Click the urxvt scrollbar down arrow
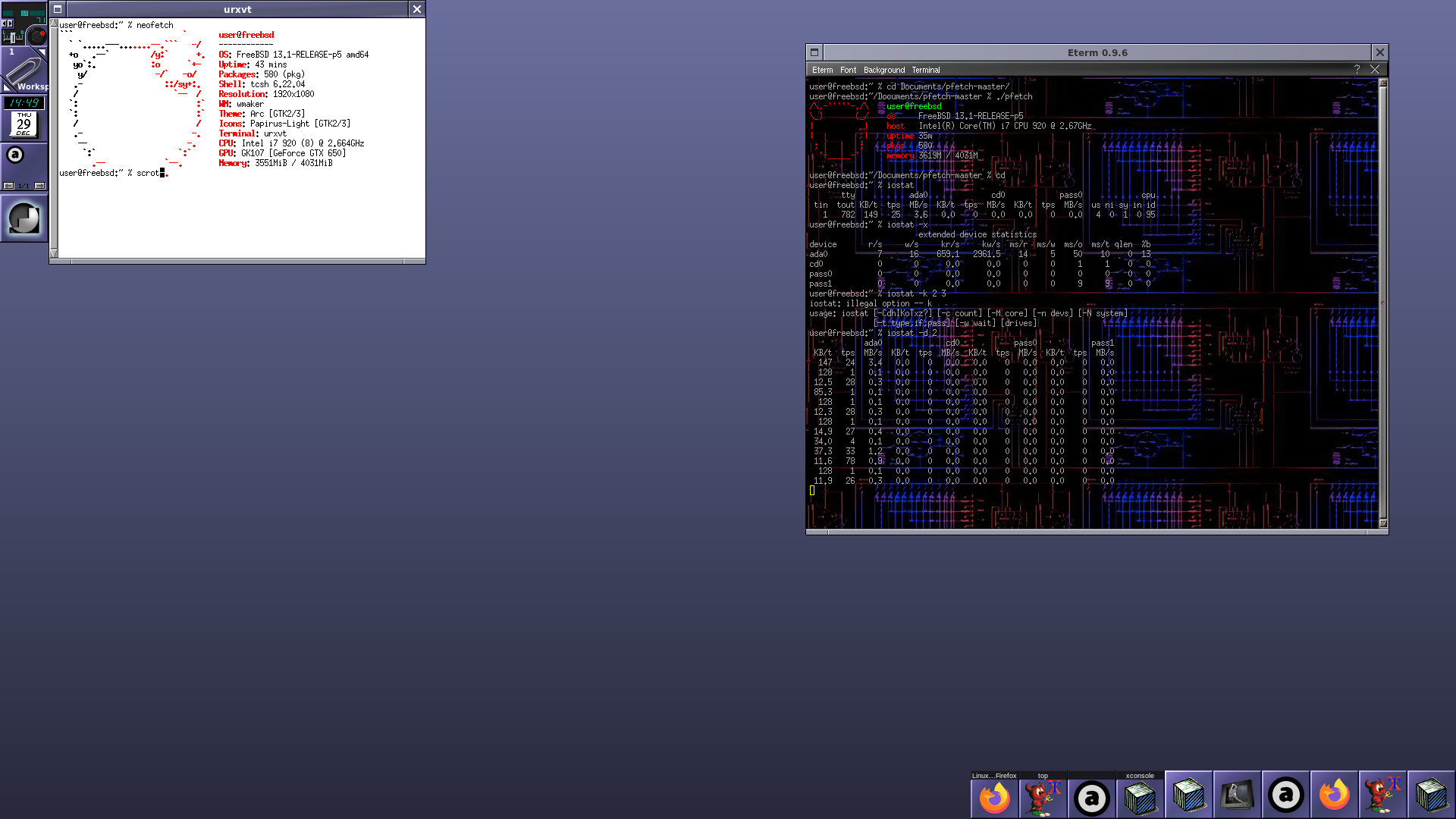Image resolution: width=1456 pixels, height=819 pixels. tap(54, 253)
